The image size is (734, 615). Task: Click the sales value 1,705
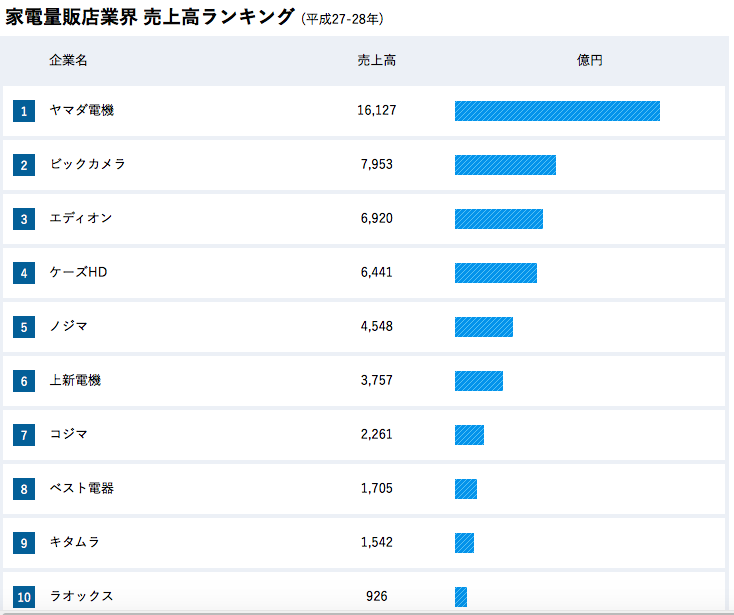(x=376, y=489)
